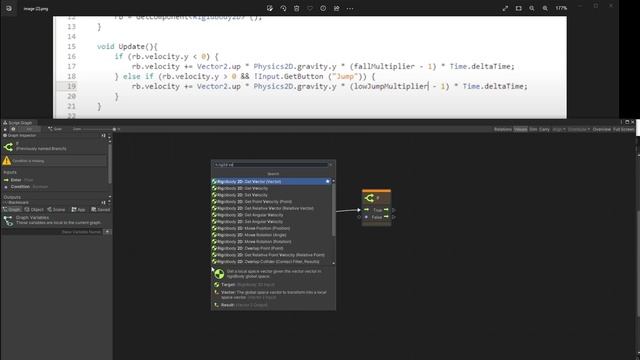
Task: Select Rigidbody 2D: Get Vector (Vector)
Action: (271, 181)
